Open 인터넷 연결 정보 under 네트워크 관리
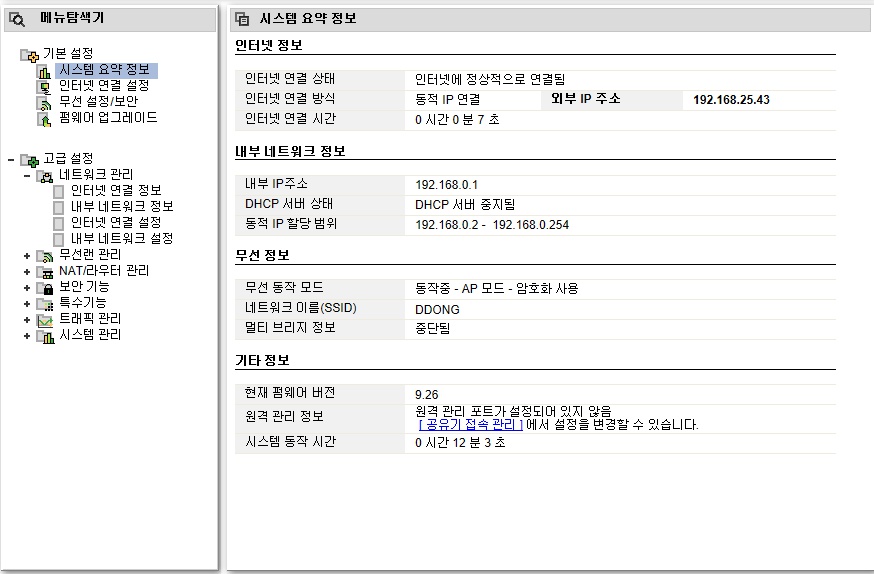 click(x=116, y=191)
